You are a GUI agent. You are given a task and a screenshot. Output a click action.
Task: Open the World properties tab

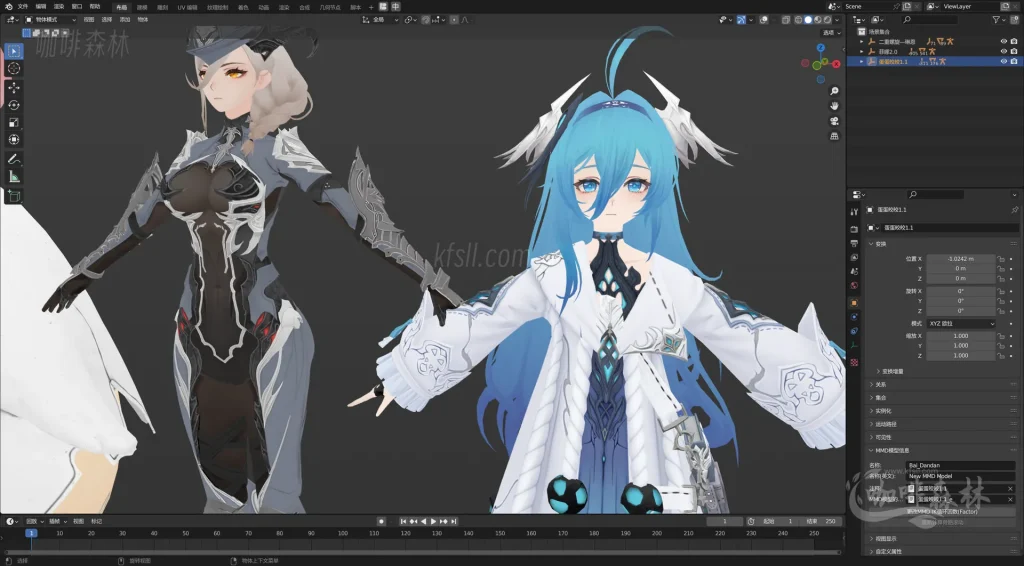point(854,285)
